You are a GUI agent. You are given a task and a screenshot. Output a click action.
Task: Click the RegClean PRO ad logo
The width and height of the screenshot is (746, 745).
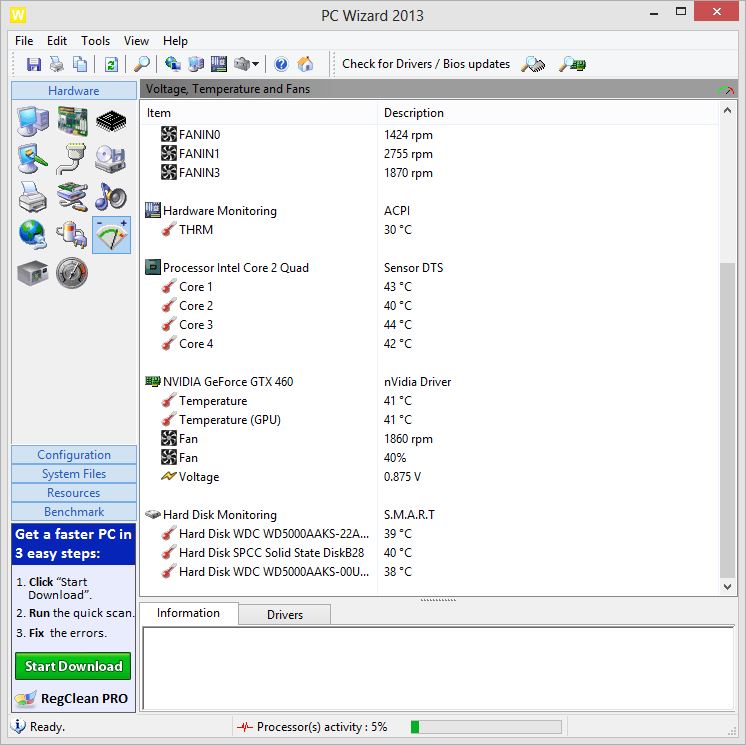tap(72, 698)
